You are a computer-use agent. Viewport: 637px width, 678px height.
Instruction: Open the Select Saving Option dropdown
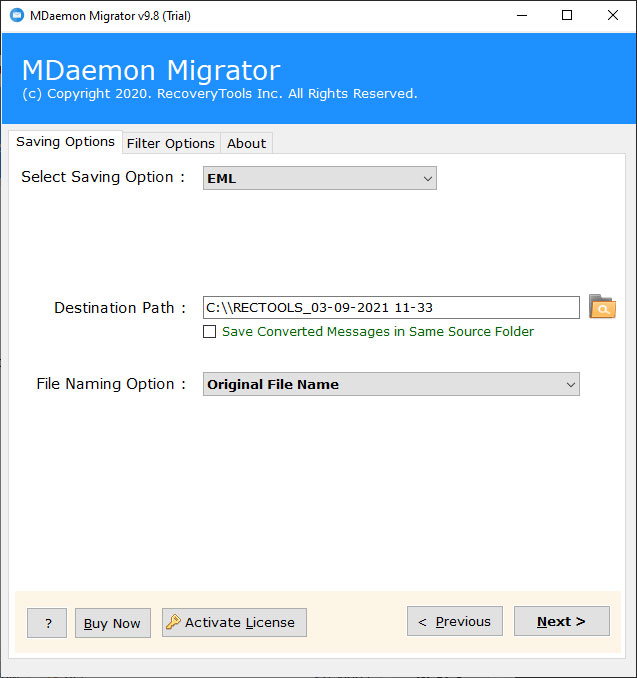pyautogui.click(x=320, y=178)
